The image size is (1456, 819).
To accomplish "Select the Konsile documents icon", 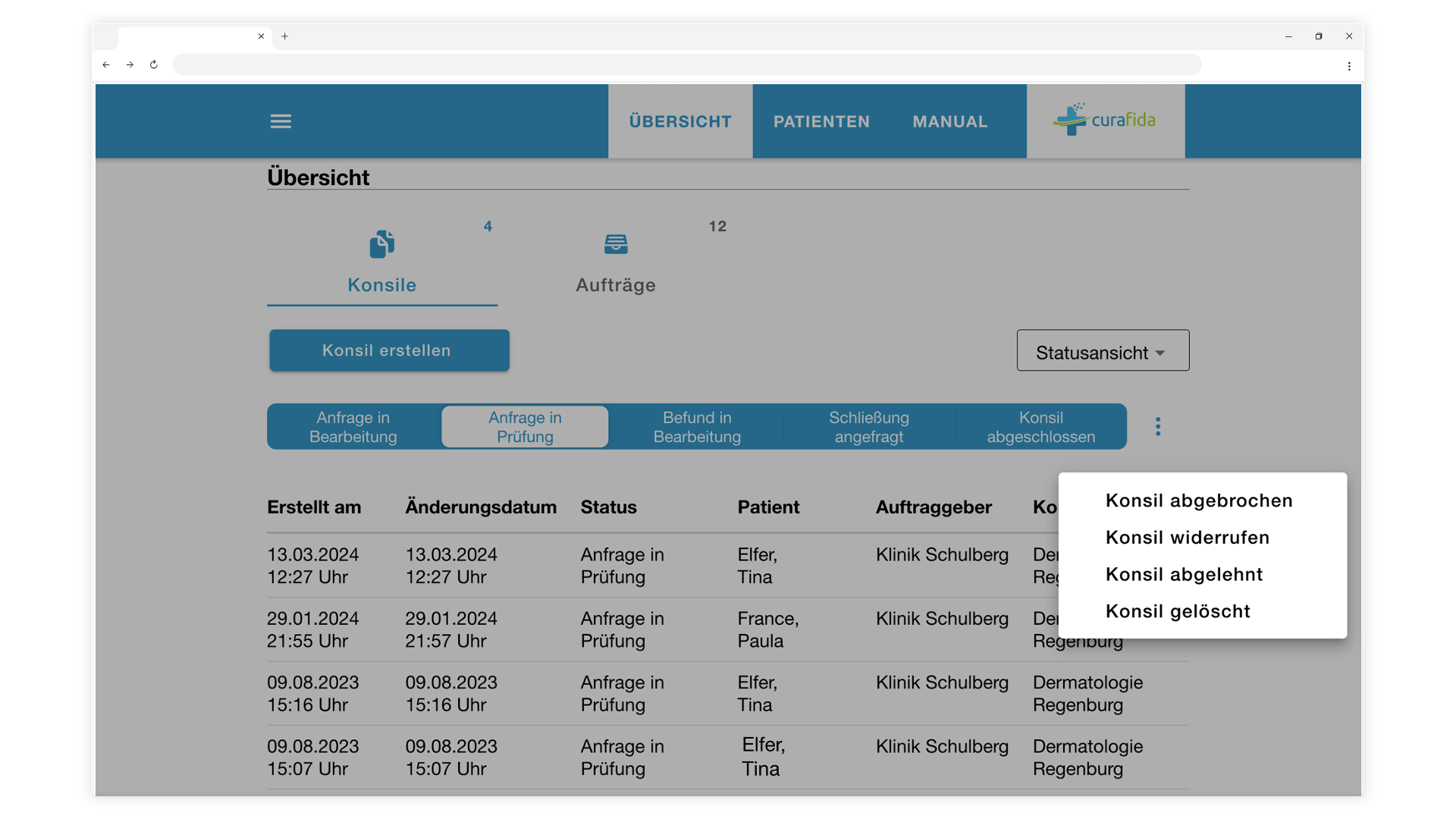I will [x=382, y=244].
